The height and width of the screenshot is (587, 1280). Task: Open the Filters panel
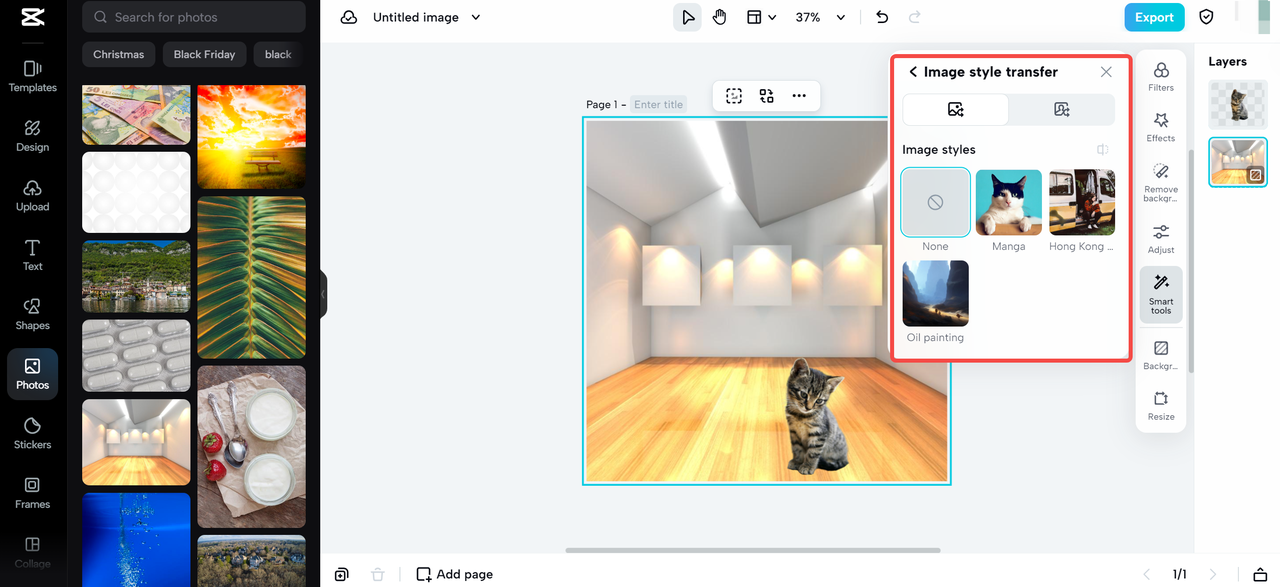coord(1161,77)
